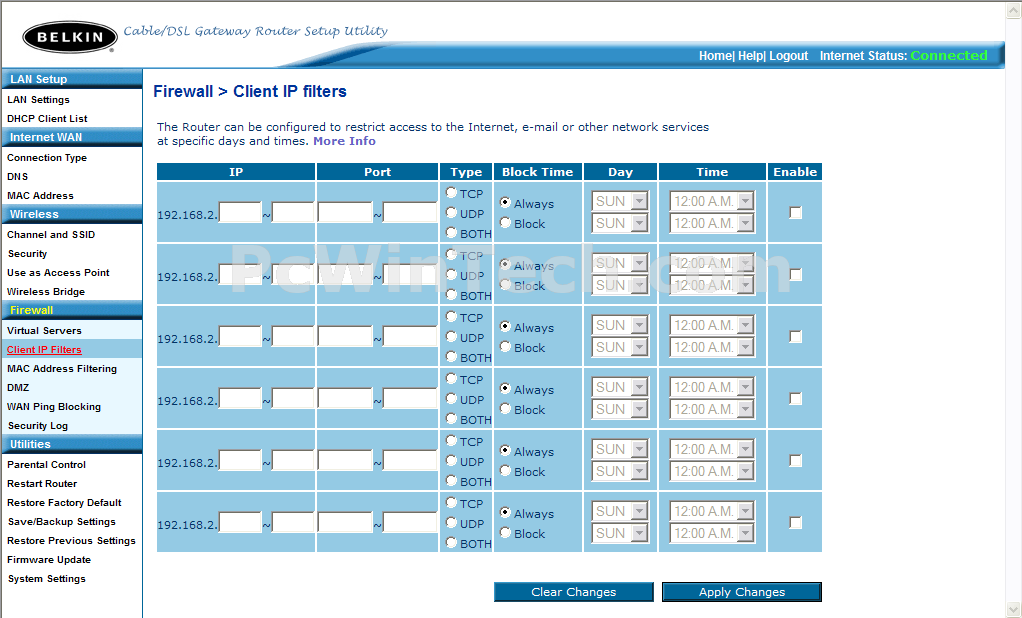Select Always option in third filter row
Viewport: 1022px width, 618px height.
pos(505,326)
